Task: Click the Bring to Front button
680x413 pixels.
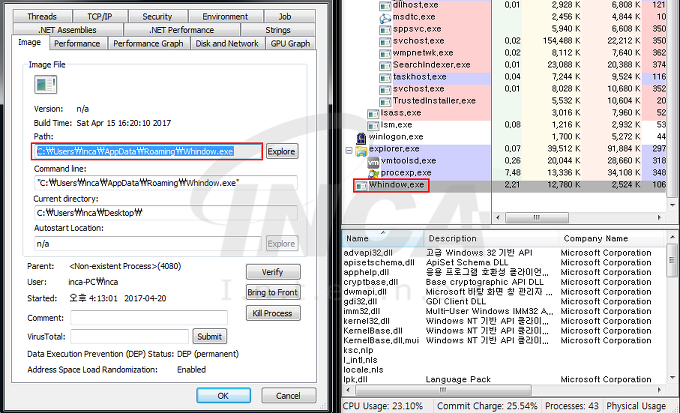Action: 273,292
